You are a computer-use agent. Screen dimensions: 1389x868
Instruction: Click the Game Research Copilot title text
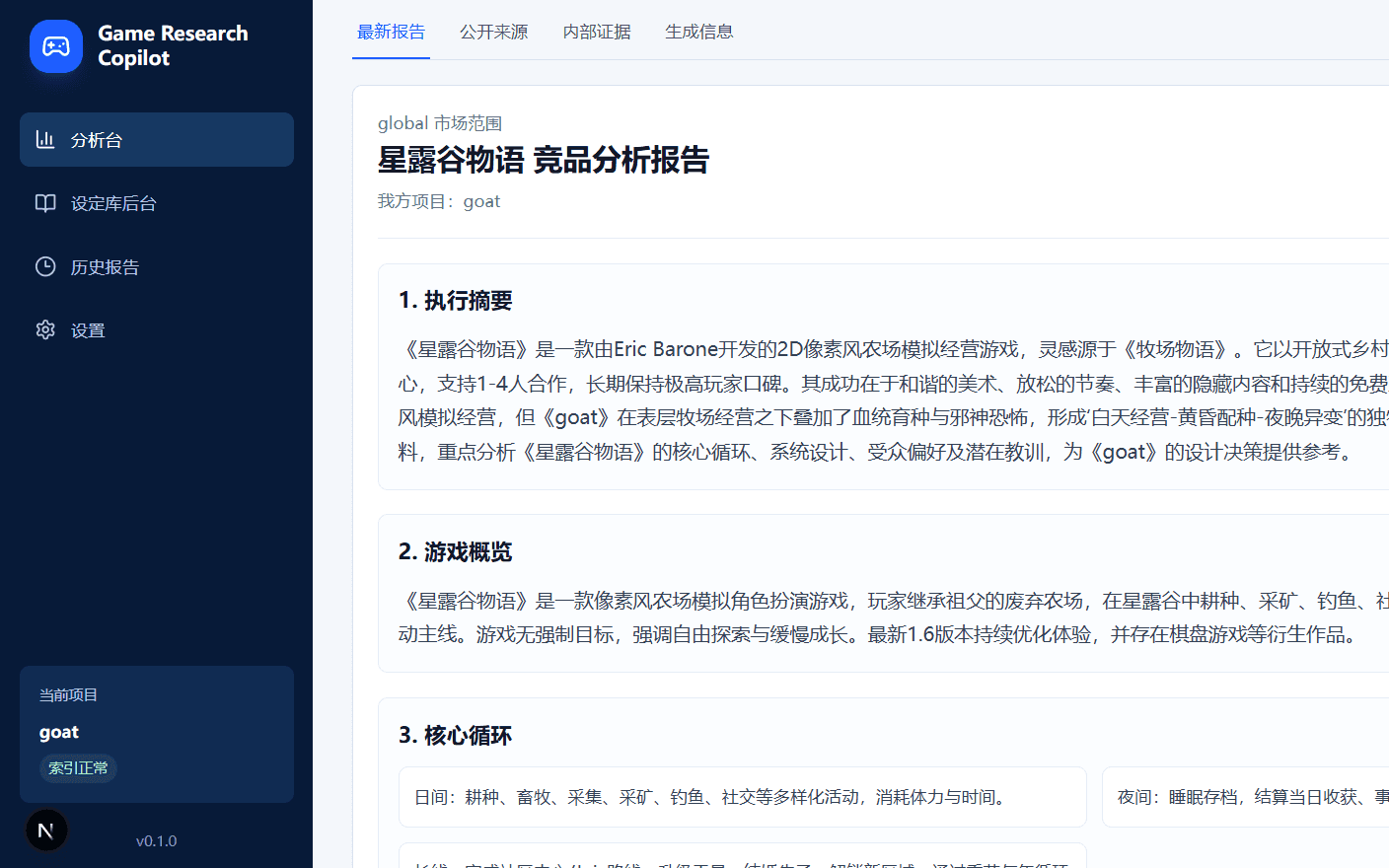(173, 45)
